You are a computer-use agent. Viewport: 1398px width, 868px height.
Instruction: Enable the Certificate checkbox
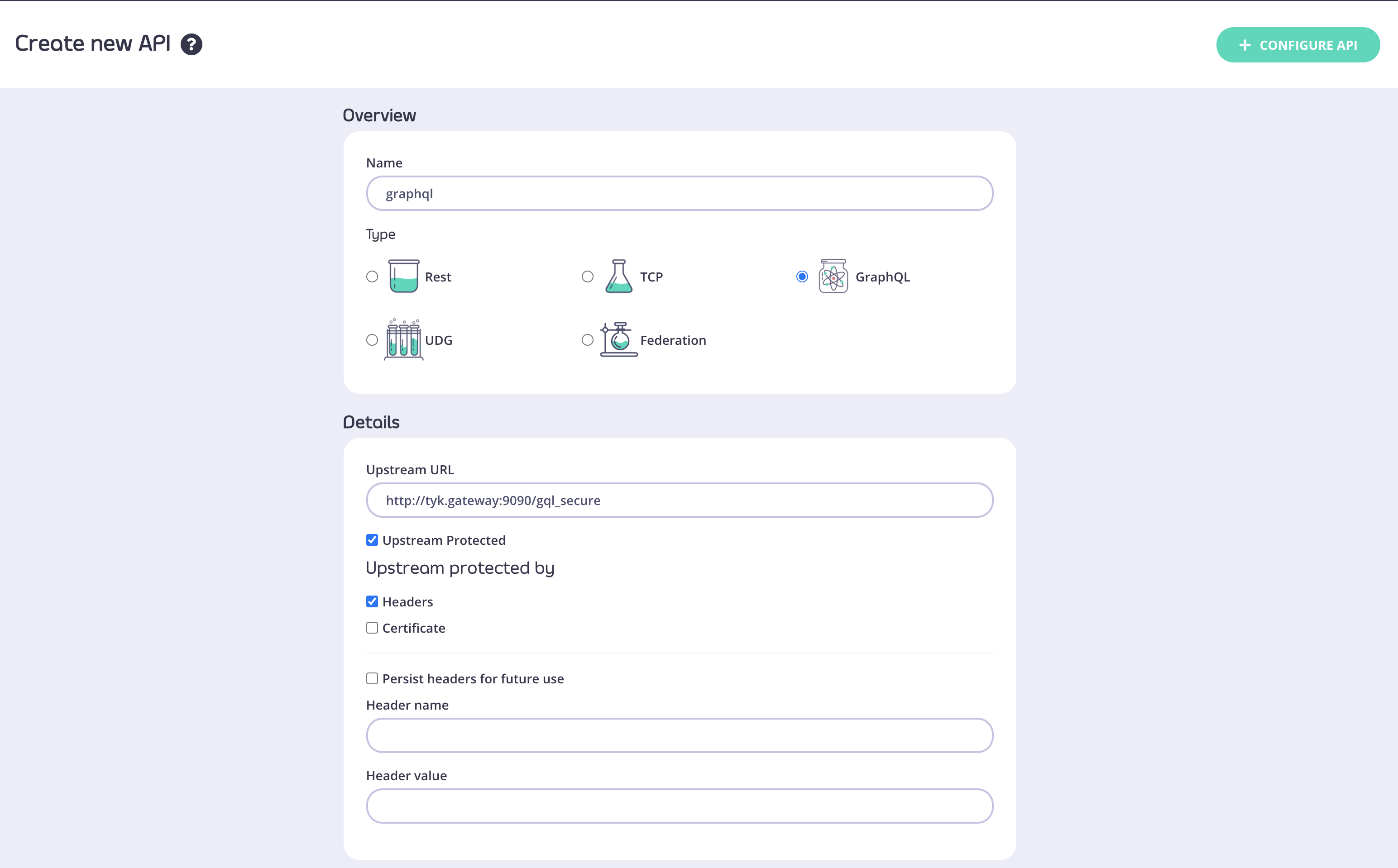(372, 627)
